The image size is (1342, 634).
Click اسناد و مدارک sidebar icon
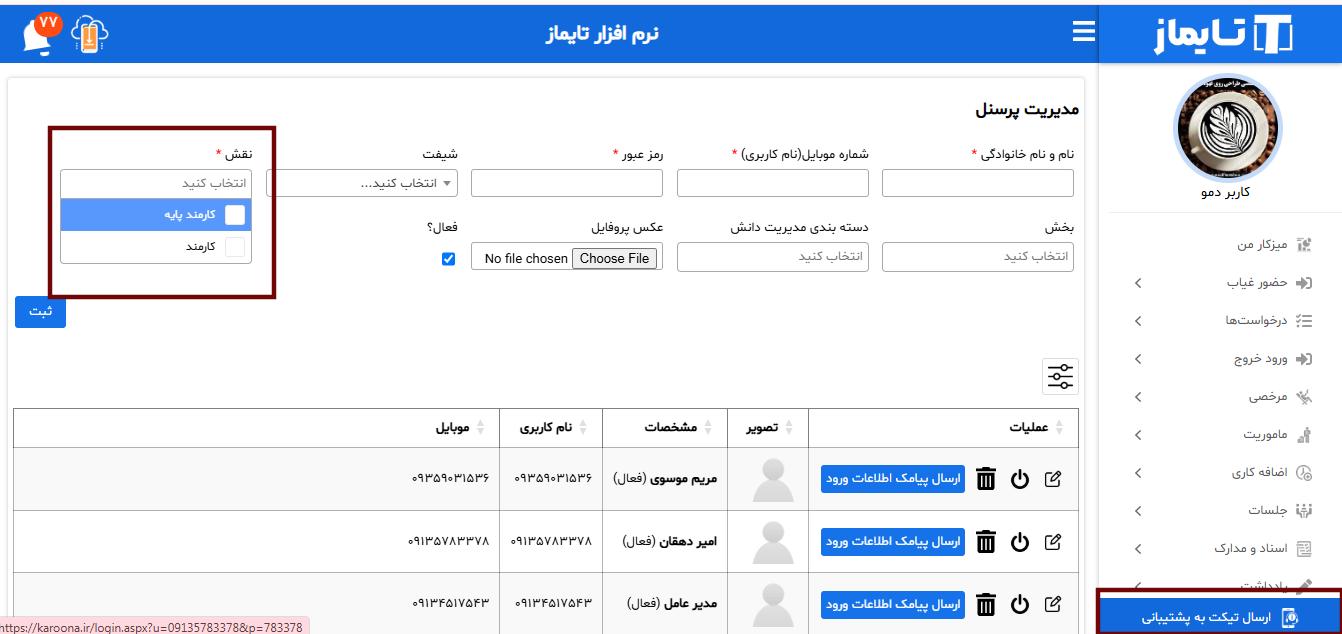pyautogui.click(x=1303, y=549)
